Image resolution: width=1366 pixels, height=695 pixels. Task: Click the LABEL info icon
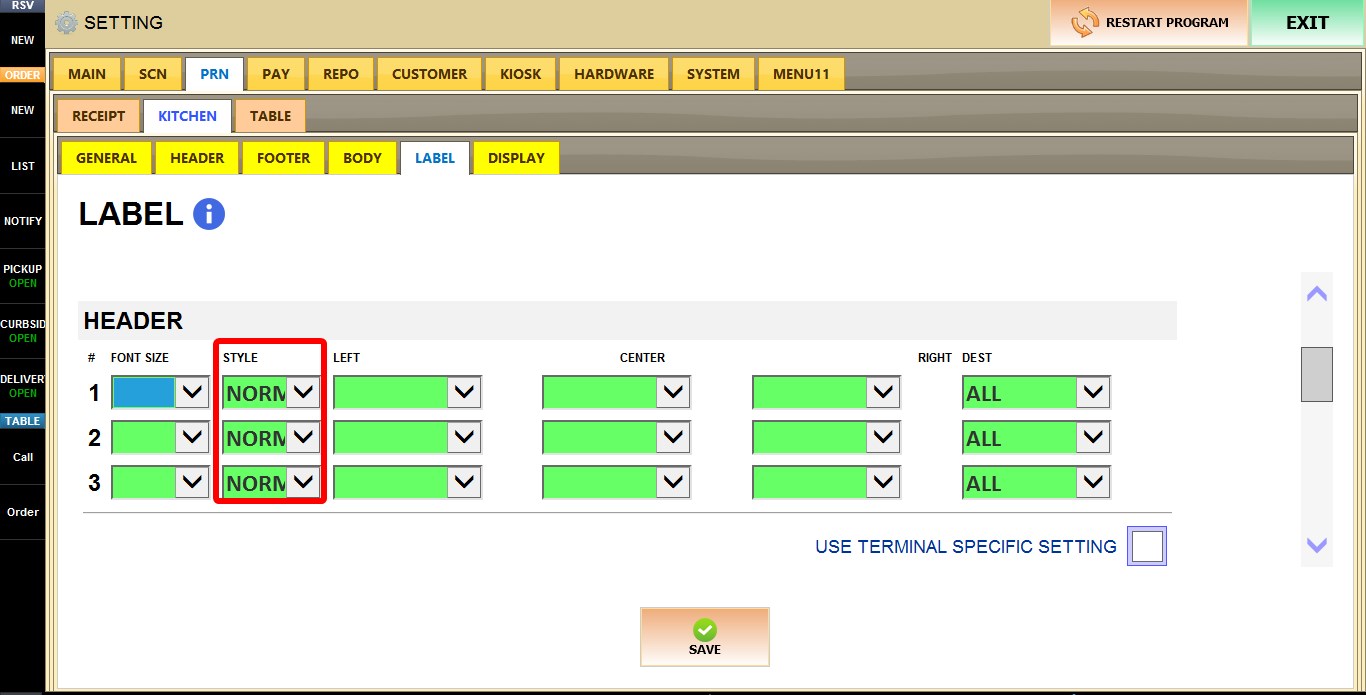(209, 214)
